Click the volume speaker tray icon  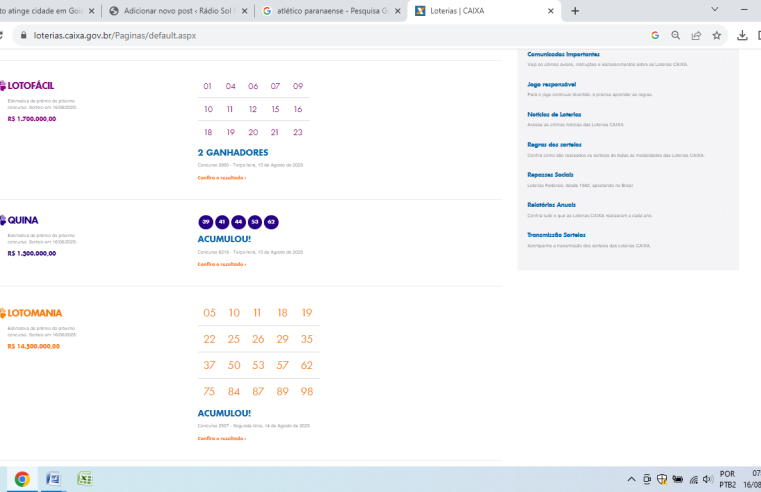coord(708,479)
